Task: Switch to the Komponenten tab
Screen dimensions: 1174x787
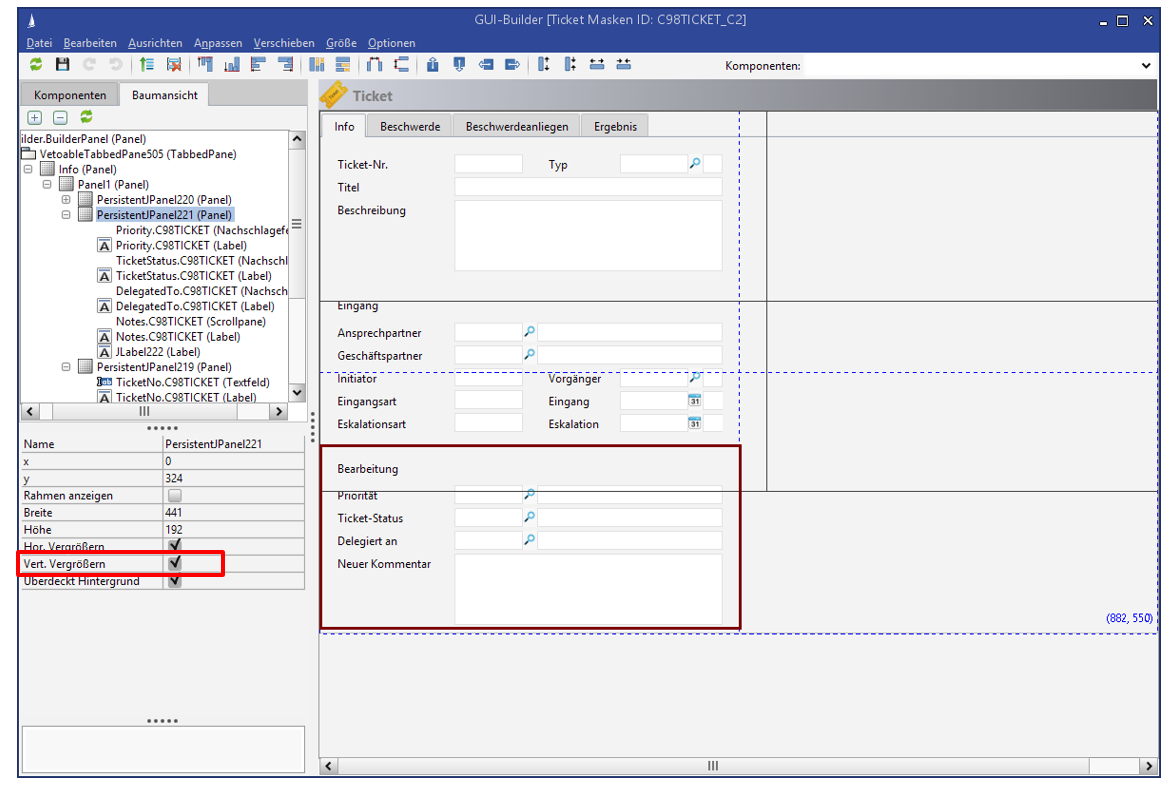Action: pos(70,95)
